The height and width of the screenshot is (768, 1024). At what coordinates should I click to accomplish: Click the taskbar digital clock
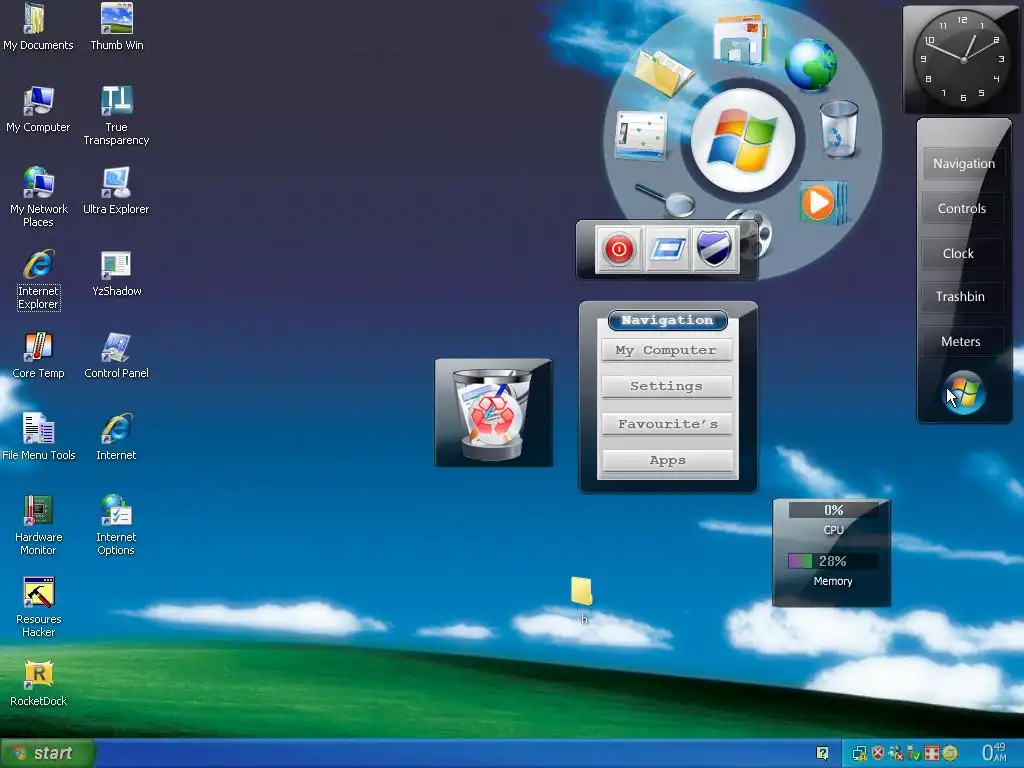(995, 752)
